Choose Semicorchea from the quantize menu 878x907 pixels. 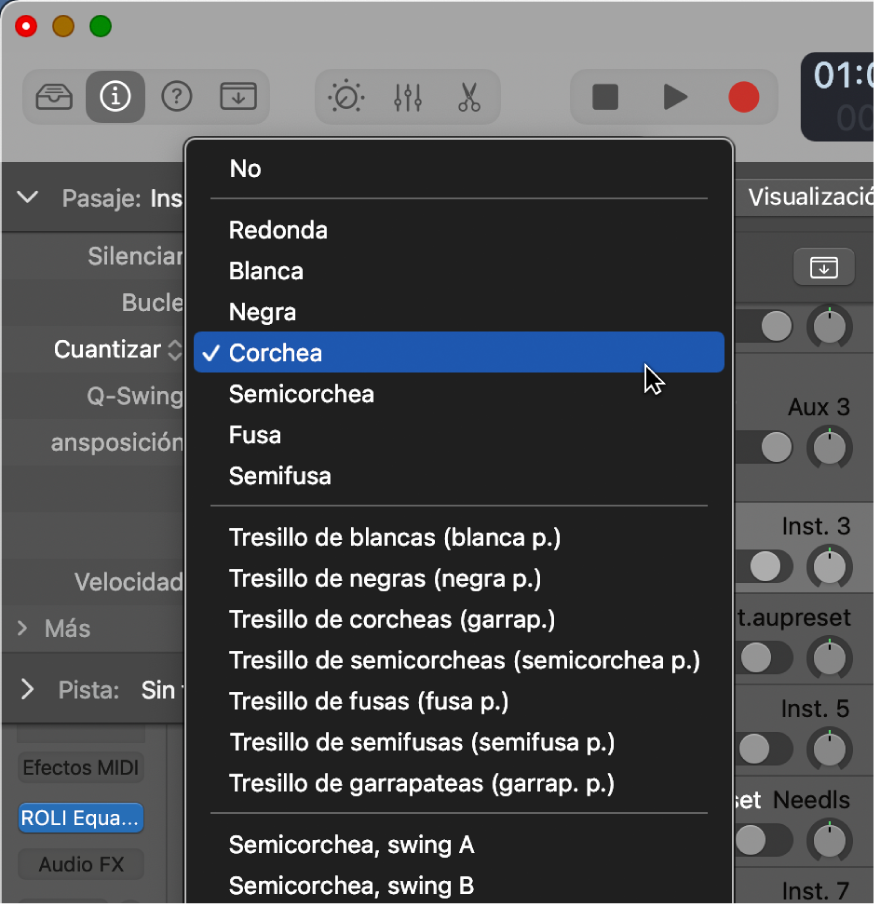tap(301, 394)
